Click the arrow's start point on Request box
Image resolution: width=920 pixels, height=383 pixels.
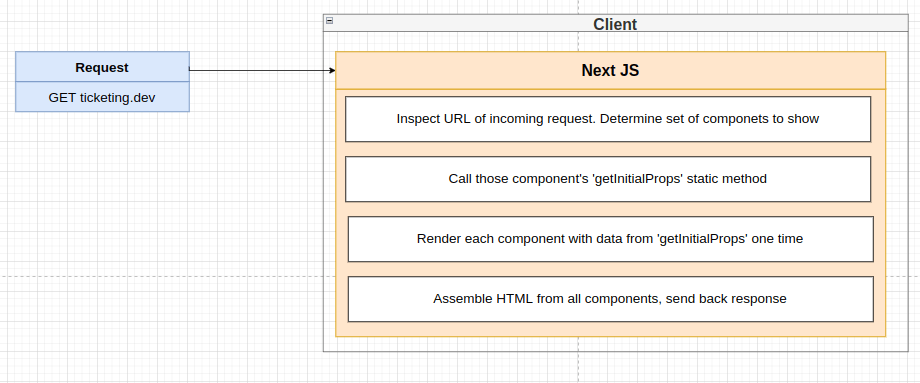point(190,70)
